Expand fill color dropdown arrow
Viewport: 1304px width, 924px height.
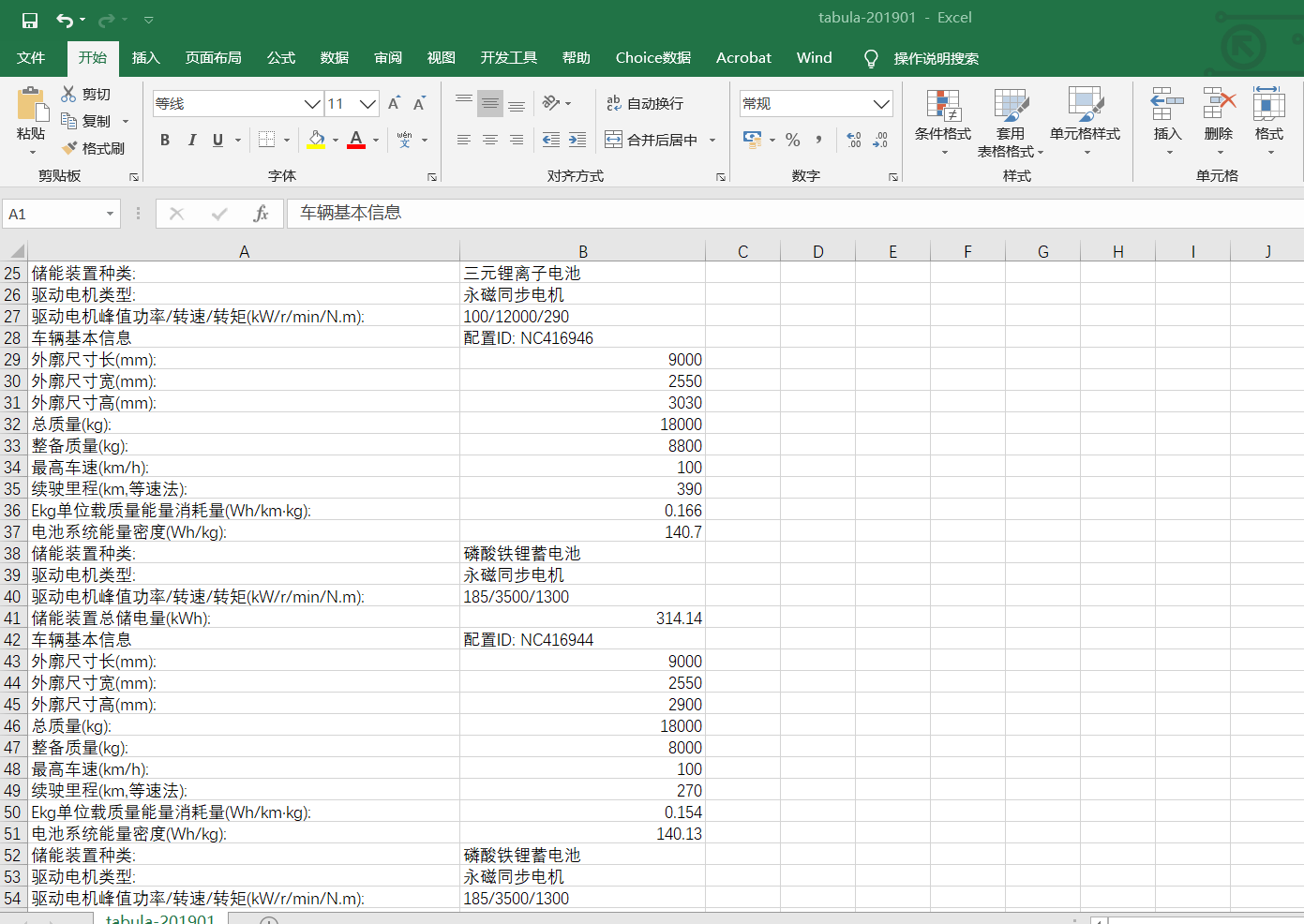tap(335, 140)
